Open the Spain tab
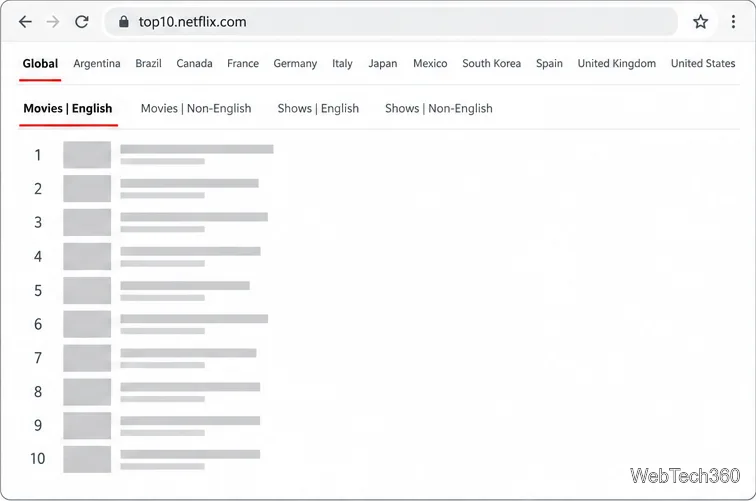 coord(549,64)
